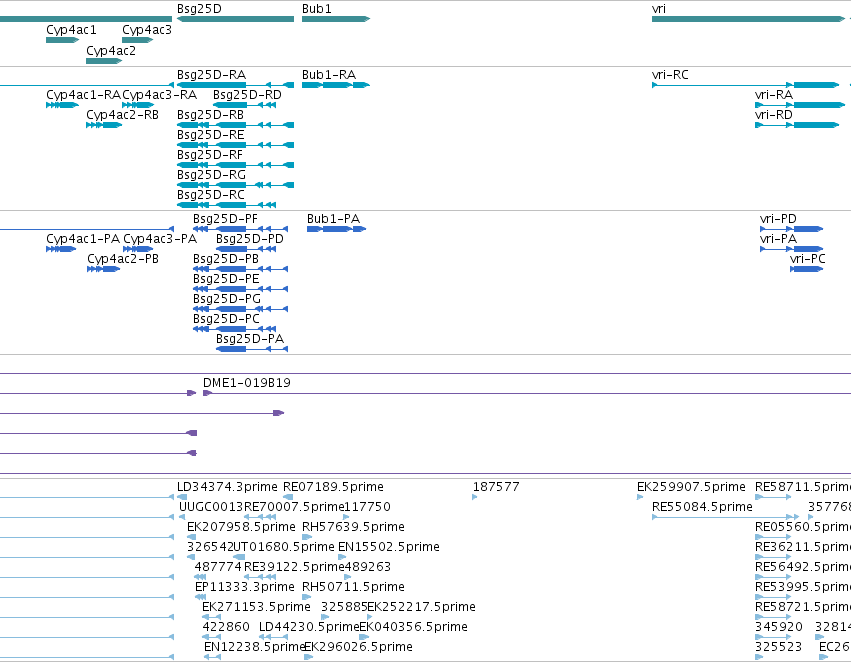Click the Bub1 gene feature
The width and height of the screenshot is (851, 662).
pyautogui.click(x=336, y=19)
